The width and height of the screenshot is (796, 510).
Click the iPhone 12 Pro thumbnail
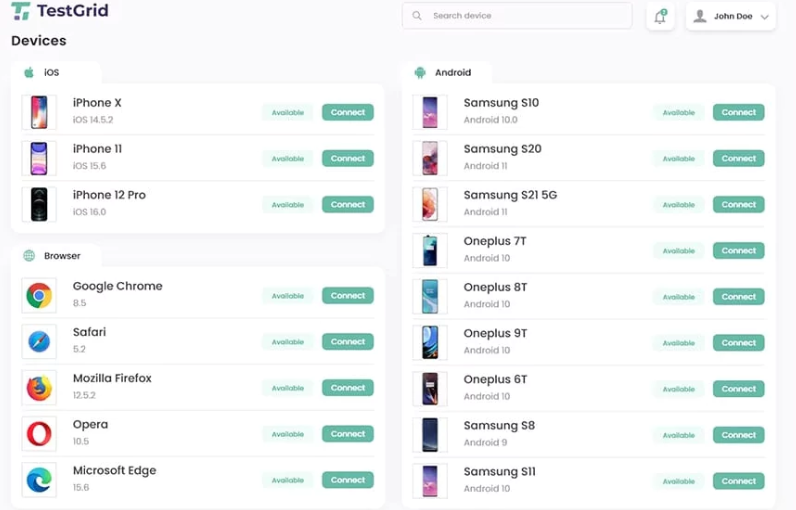pyautogui.click(x=39, y=205)
